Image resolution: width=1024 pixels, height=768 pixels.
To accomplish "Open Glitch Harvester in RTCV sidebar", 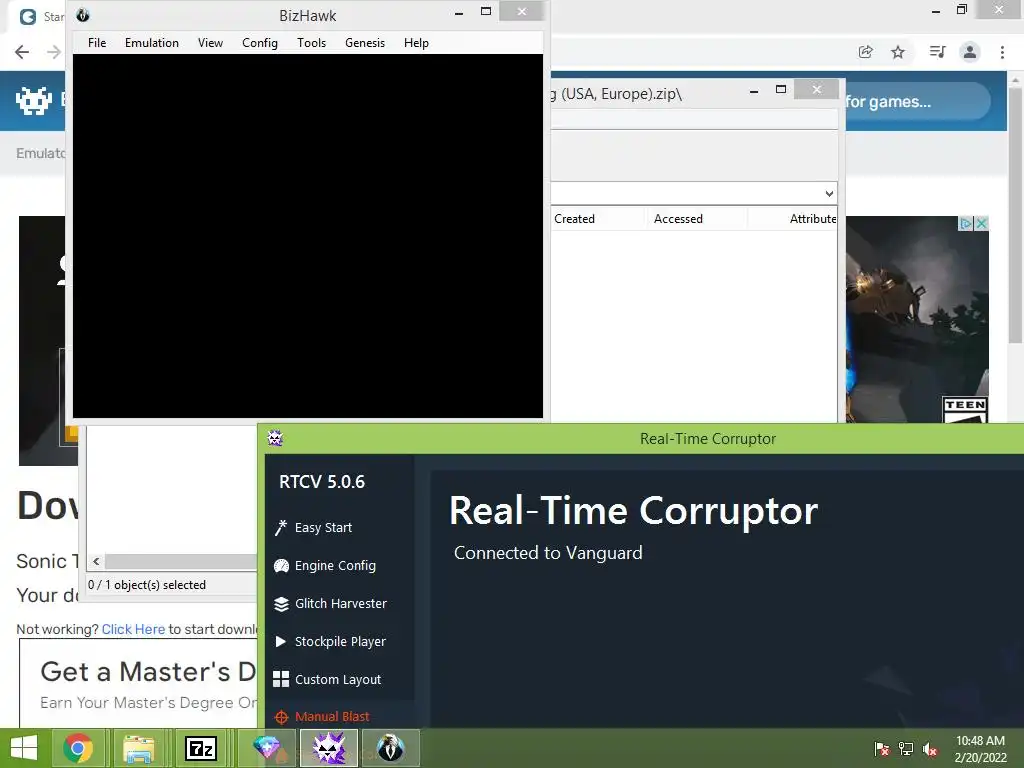I will click(x=341, y=603).
